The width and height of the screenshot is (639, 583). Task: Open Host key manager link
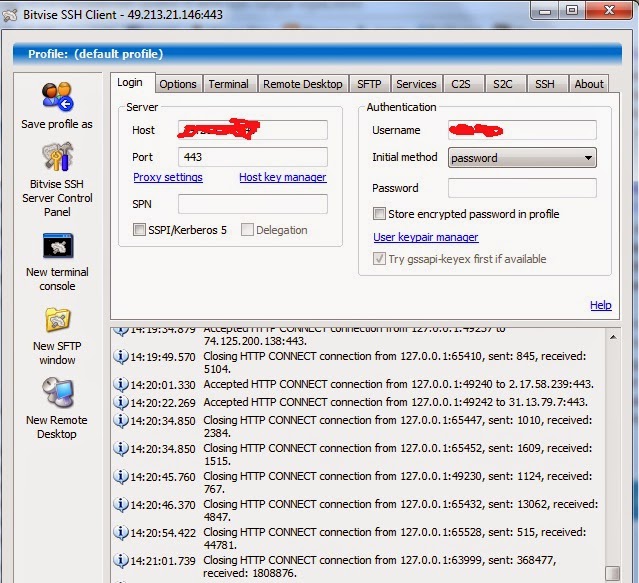283,177
